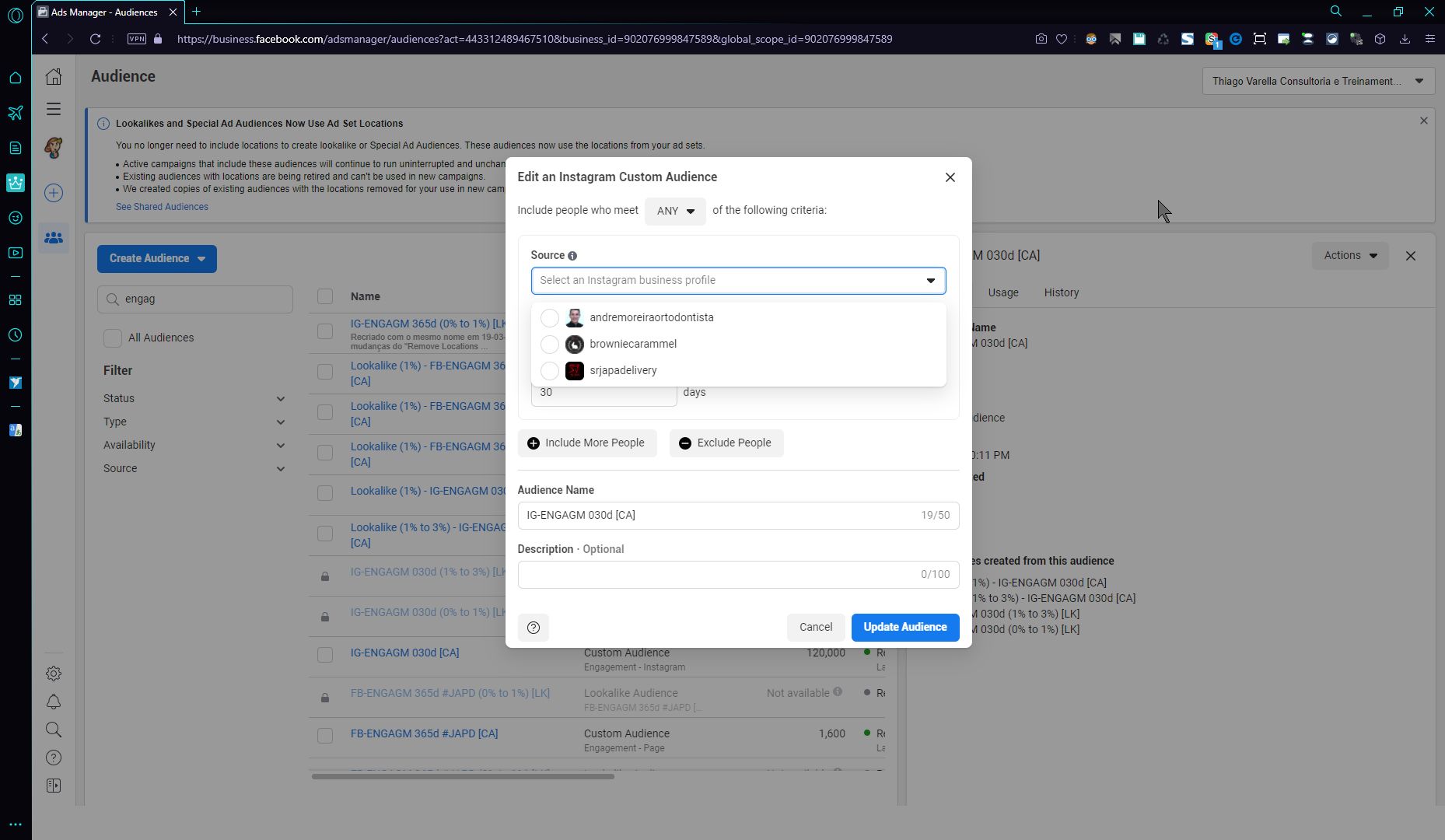Expand the Actions dropdown
The image size is (1445, 840).
point(1349,256)
